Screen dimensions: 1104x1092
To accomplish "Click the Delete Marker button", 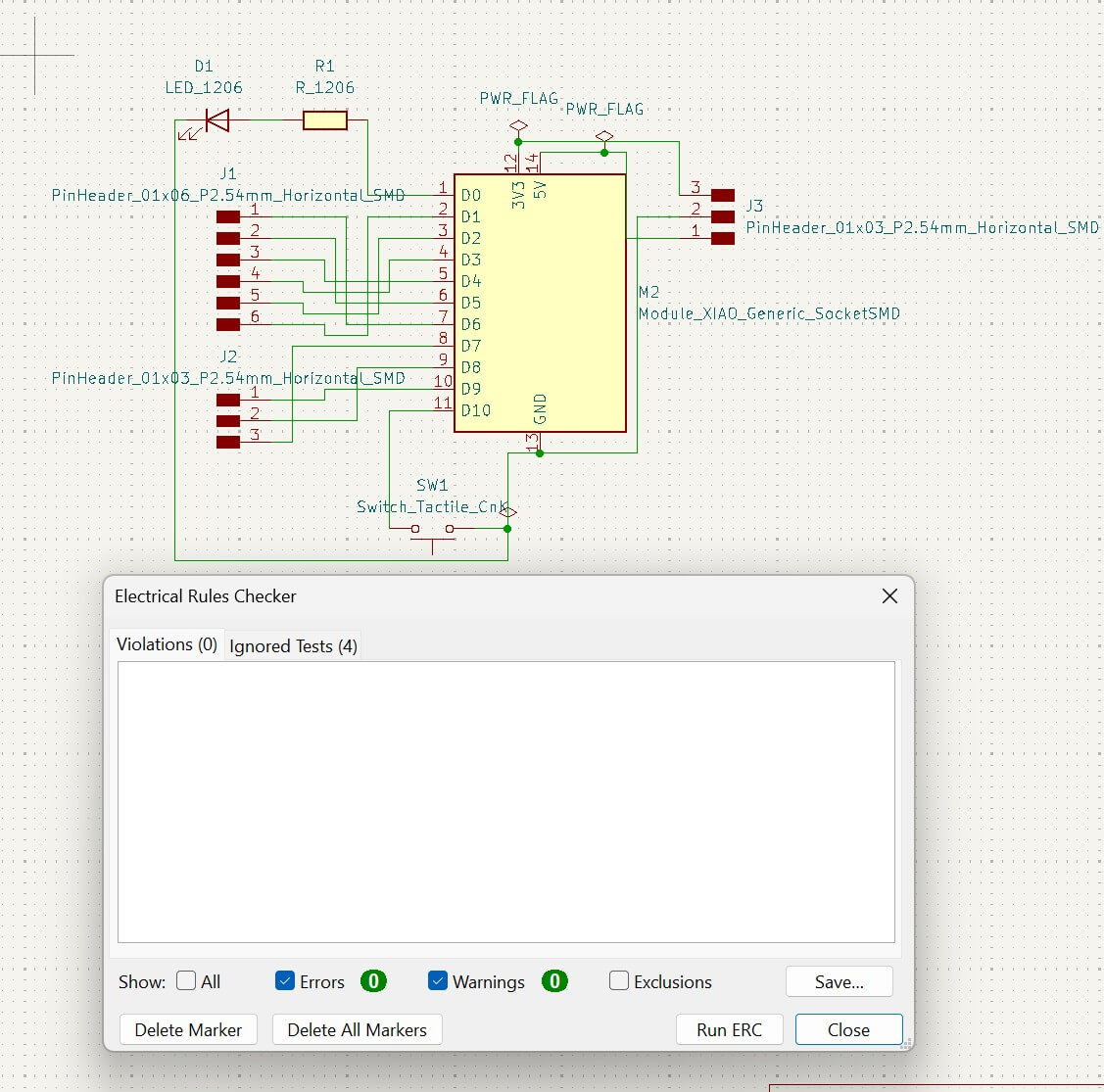I will pyautogui.click(x=188, y=1029).
